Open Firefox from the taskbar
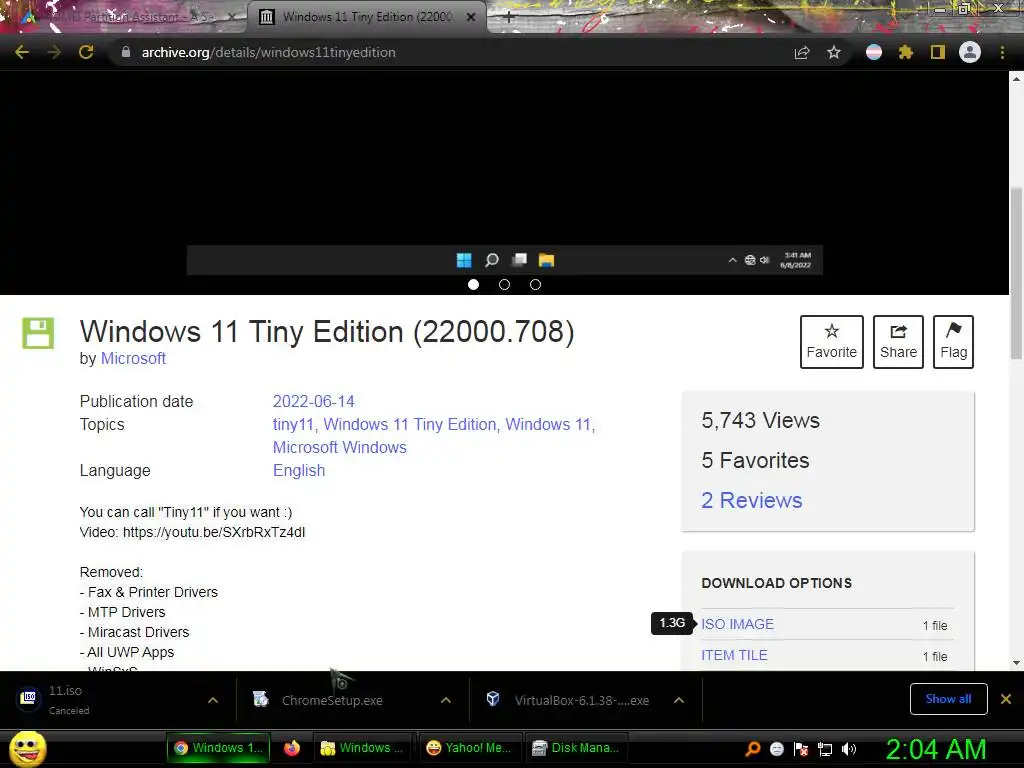This screenshot has height=768, width=1024. point(292,748)
